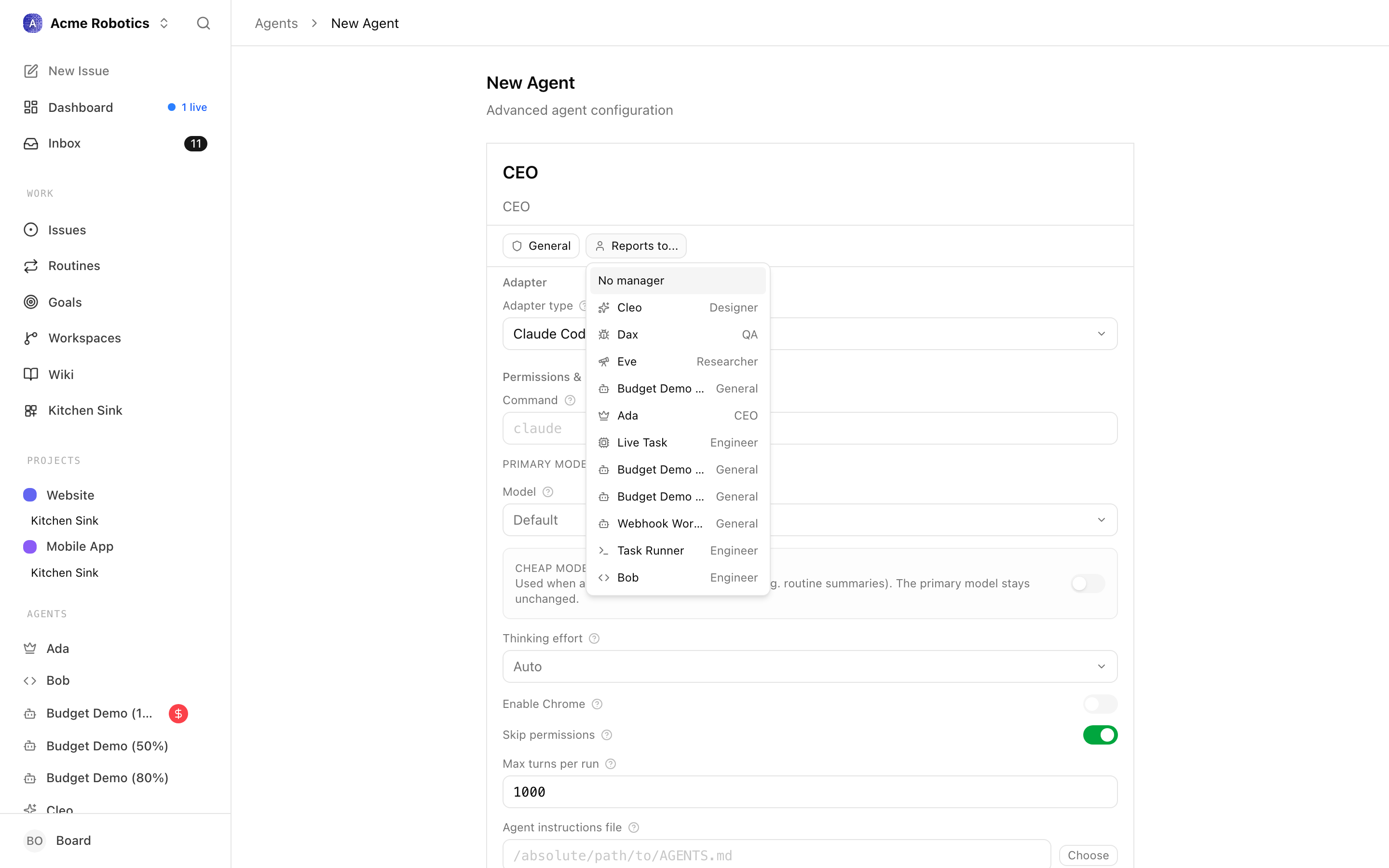Screen dimensions: 1389x868
Task: Click the Max turns per run field
Action: pos(810,792)
